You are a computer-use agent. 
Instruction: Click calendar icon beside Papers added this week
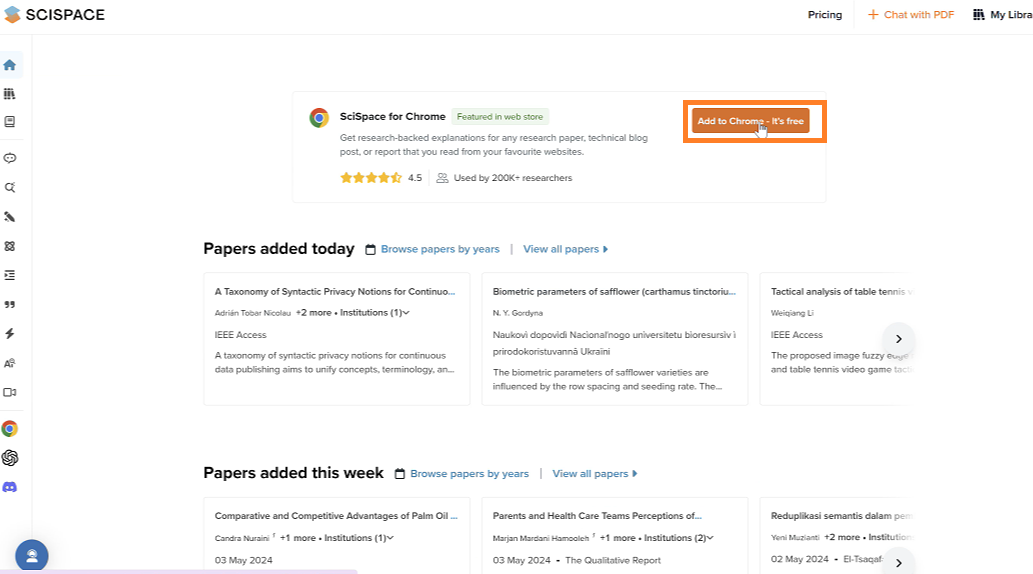[399, 474]
